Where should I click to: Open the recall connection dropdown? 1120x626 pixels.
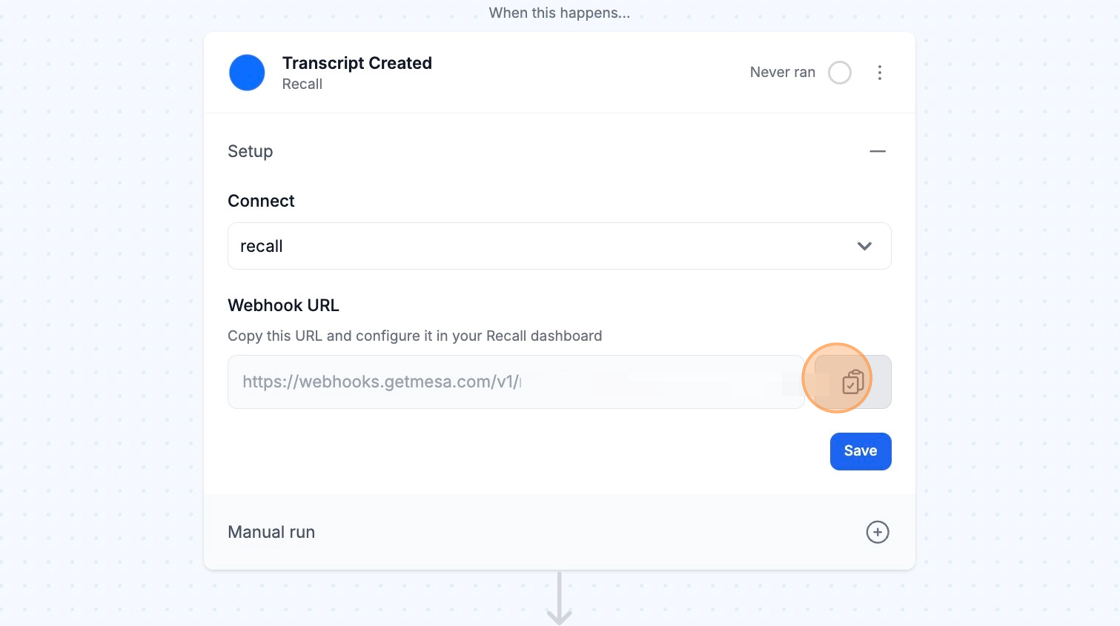click(540, 246)
